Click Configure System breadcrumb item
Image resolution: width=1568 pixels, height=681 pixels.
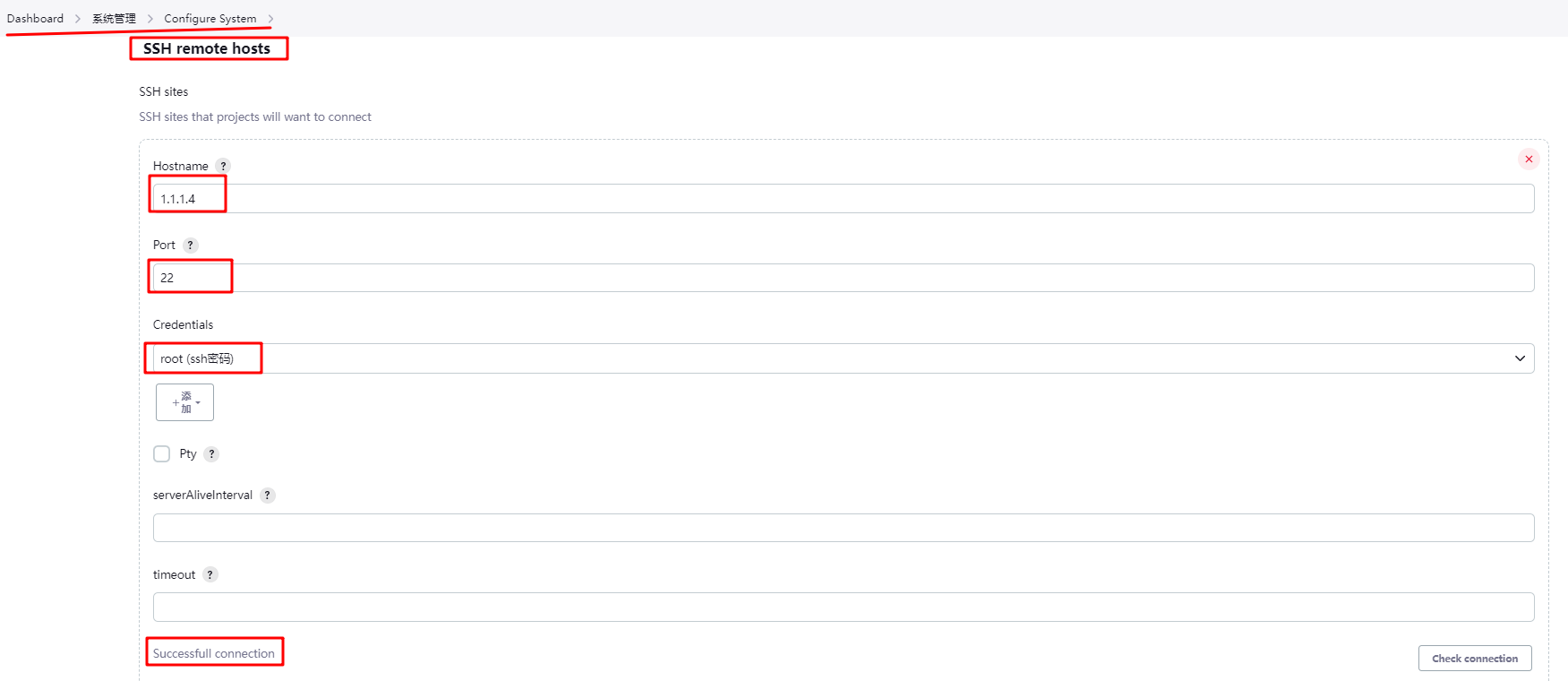[x=210, y=19]
